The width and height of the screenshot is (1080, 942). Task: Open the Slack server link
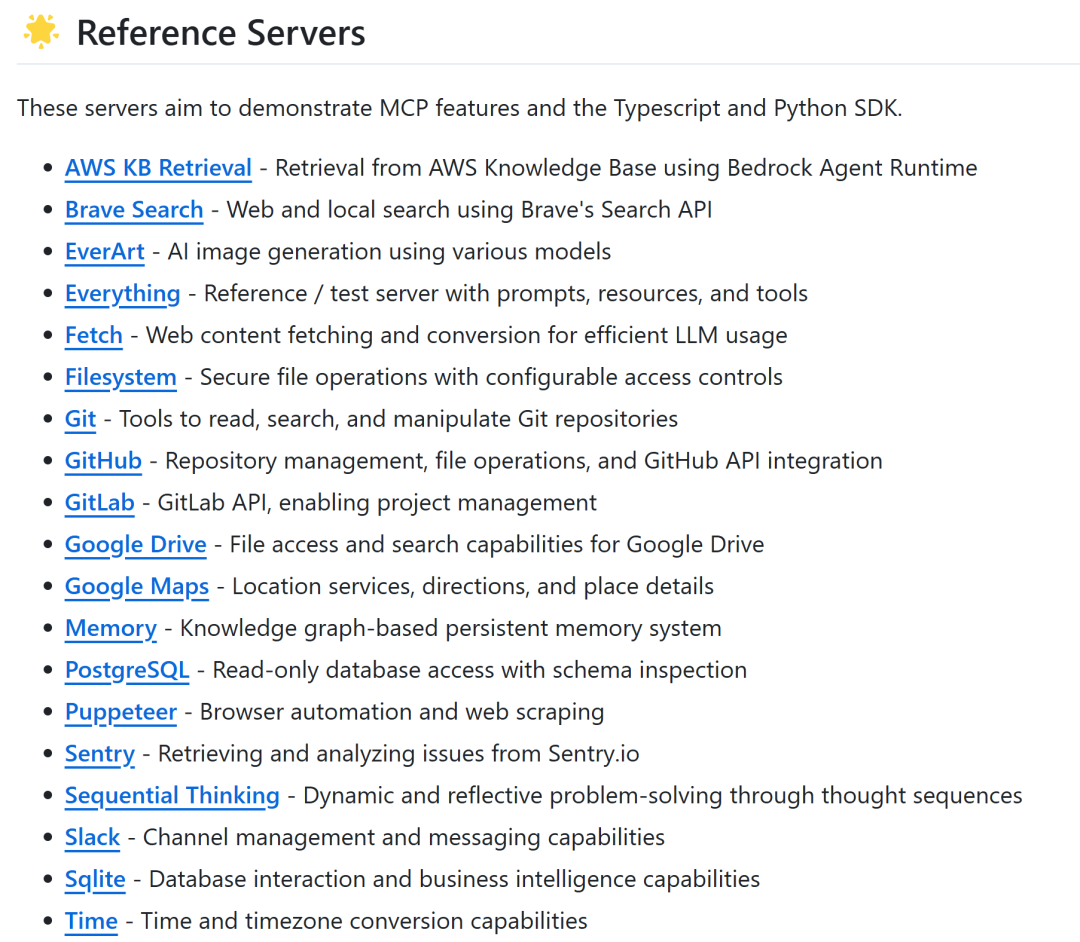[x=92, y=837]
